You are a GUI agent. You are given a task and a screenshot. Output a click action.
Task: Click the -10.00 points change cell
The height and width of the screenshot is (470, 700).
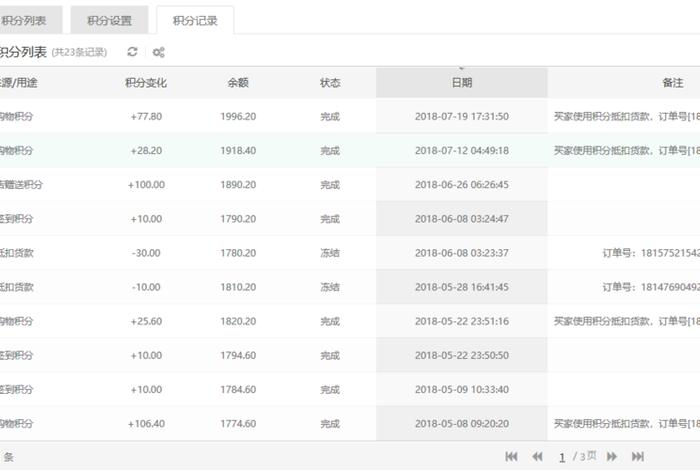(x=146, y=287)
